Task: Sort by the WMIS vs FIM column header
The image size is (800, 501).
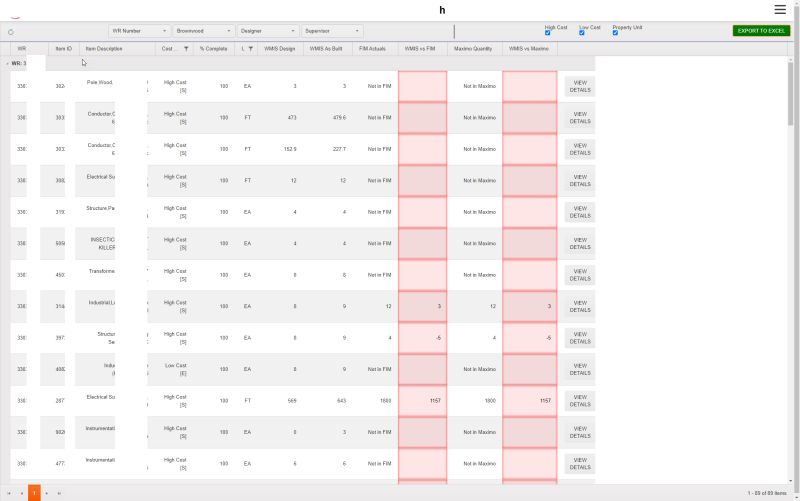Action: (x=420, y=49)
